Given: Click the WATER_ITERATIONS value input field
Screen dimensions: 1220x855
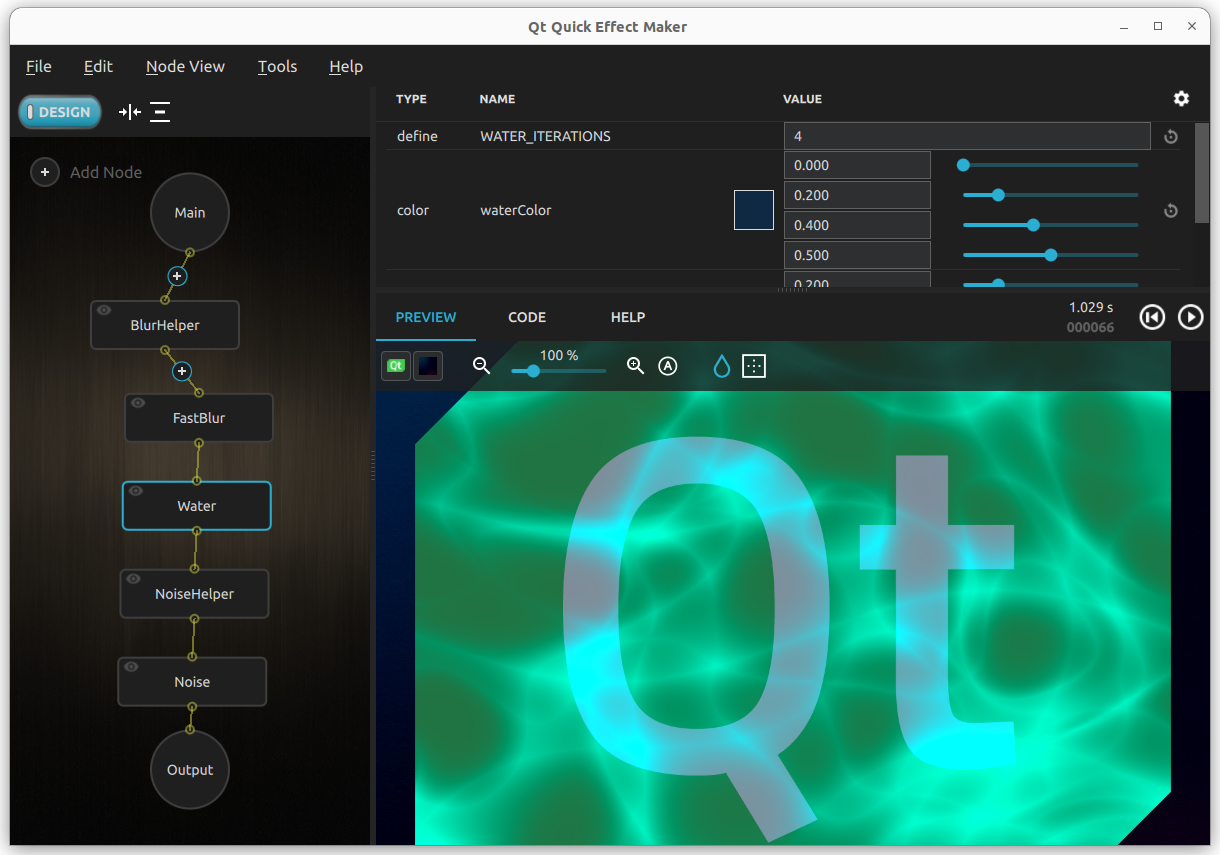Looking at the screenshot, I should click(x=966, y=136).
